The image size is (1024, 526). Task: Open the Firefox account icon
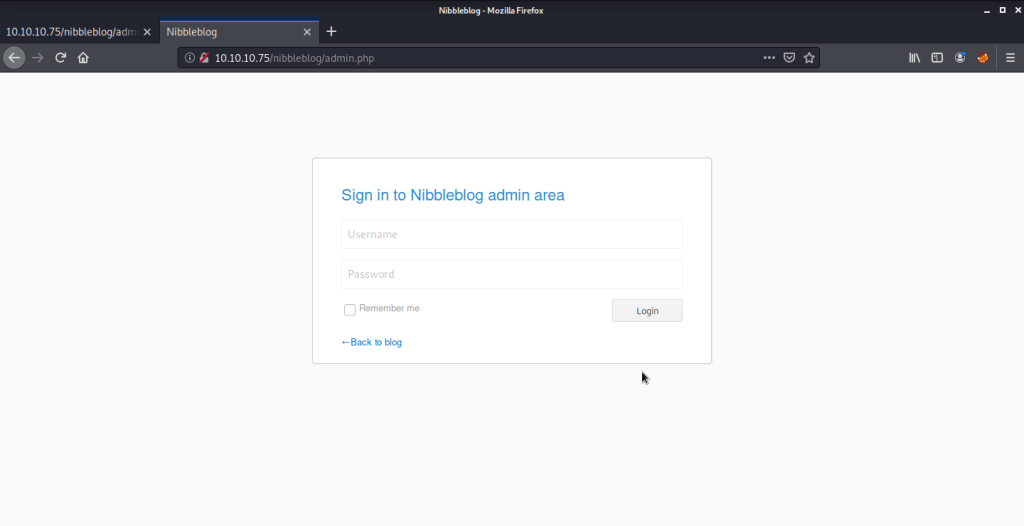(960, 58)
